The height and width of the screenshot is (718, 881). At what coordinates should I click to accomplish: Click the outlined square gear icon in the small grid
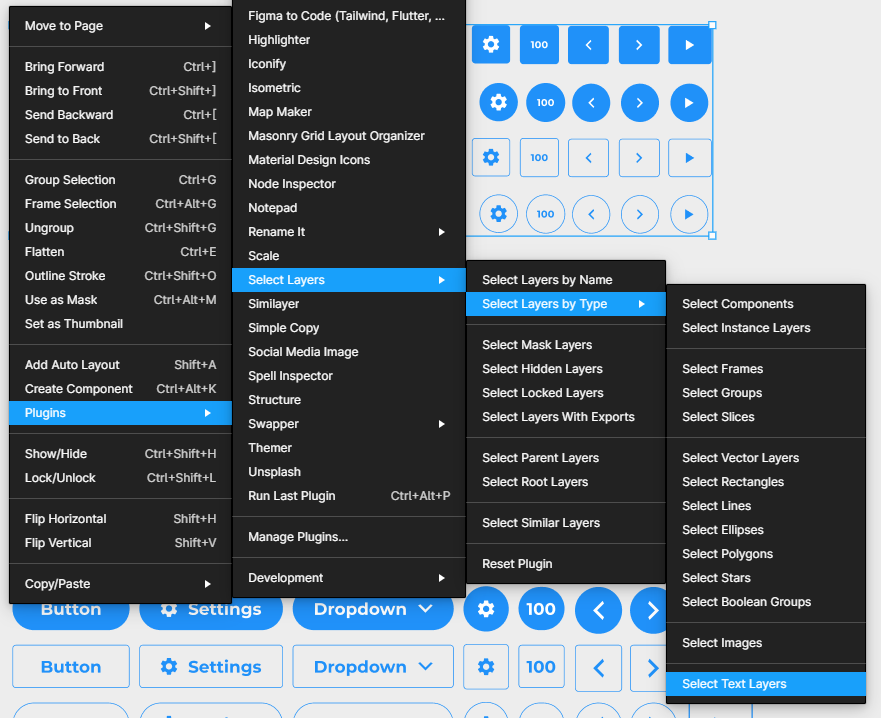tap(491, 157)
